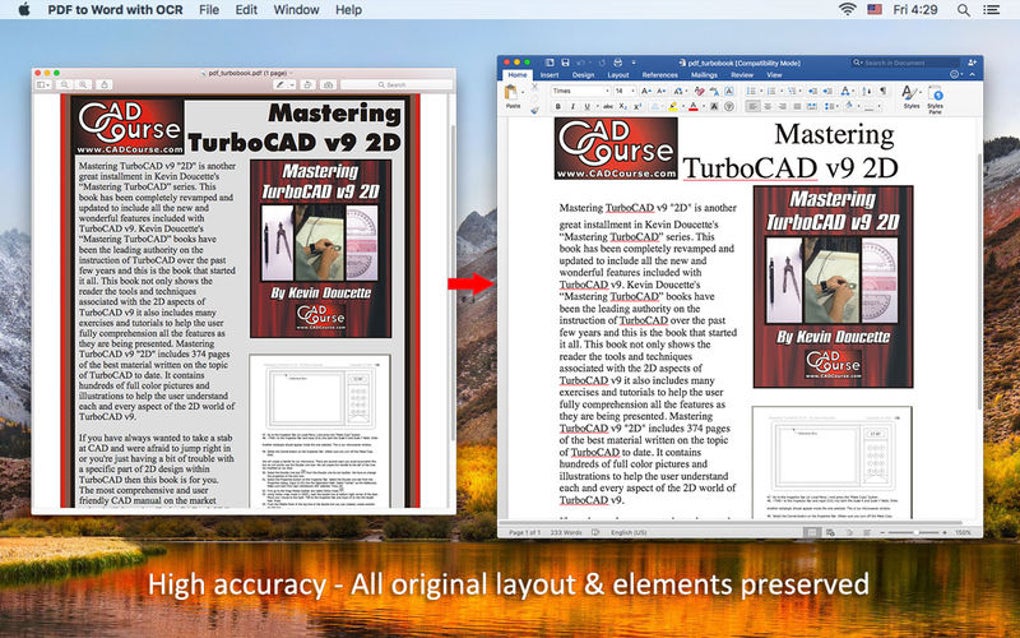Switch to the Review tab
The height and width of the screenshot is (638, 1020).
coord(742,75)
